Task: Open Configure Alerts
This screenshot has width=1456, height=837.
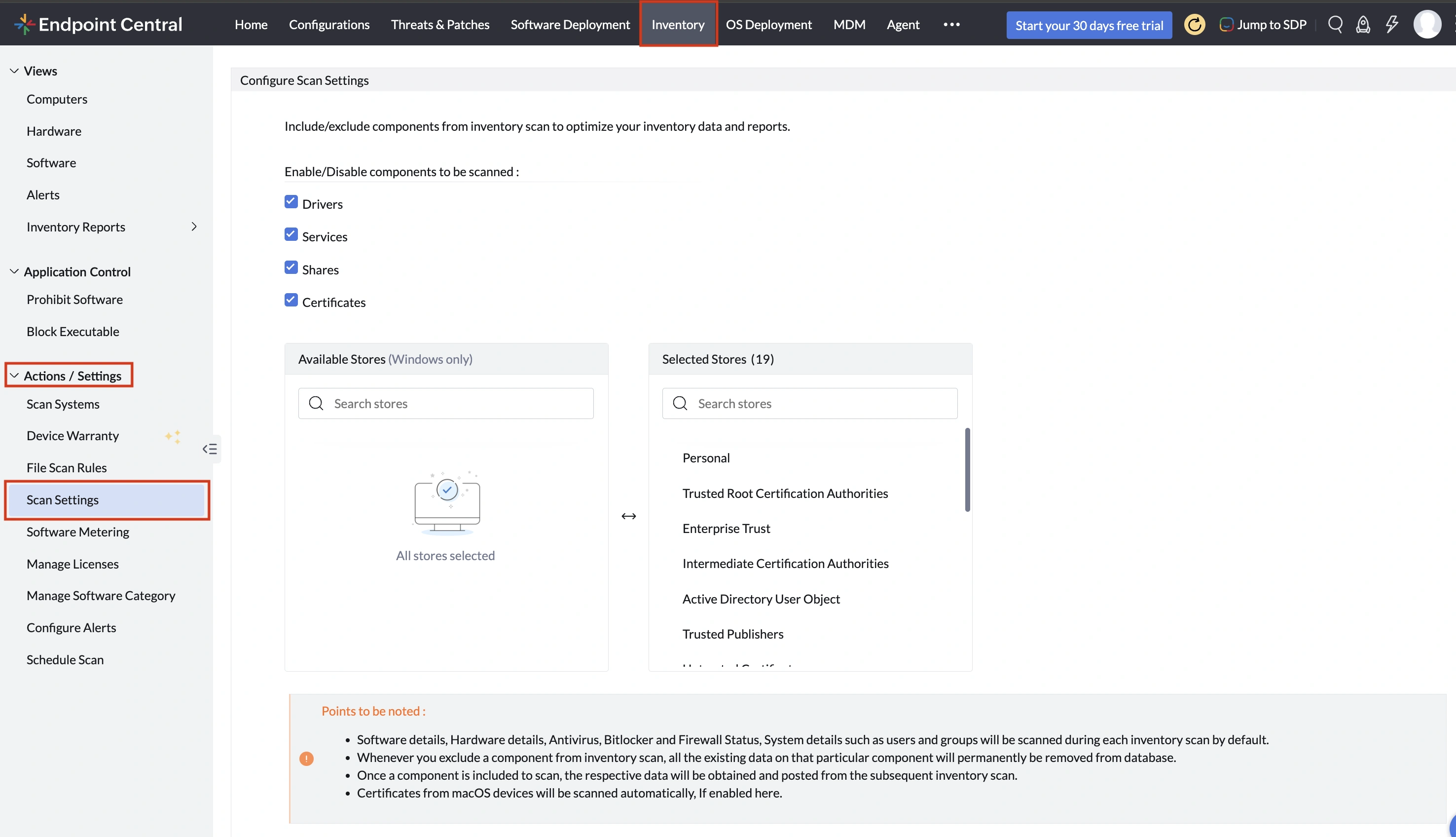Action: 71,628
